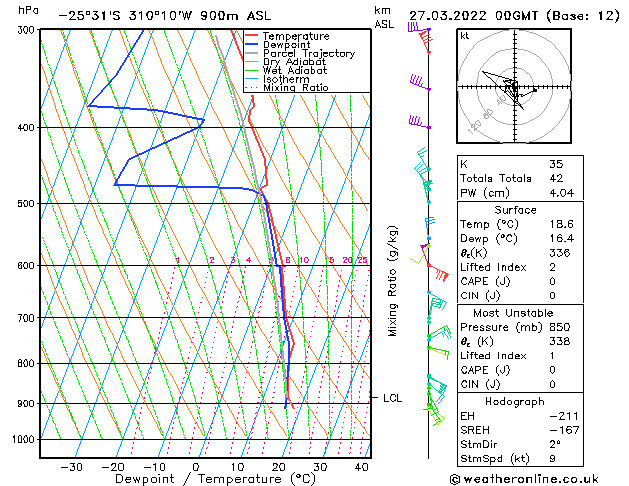Click the '-30' temperature axis tick

(71, 467)
